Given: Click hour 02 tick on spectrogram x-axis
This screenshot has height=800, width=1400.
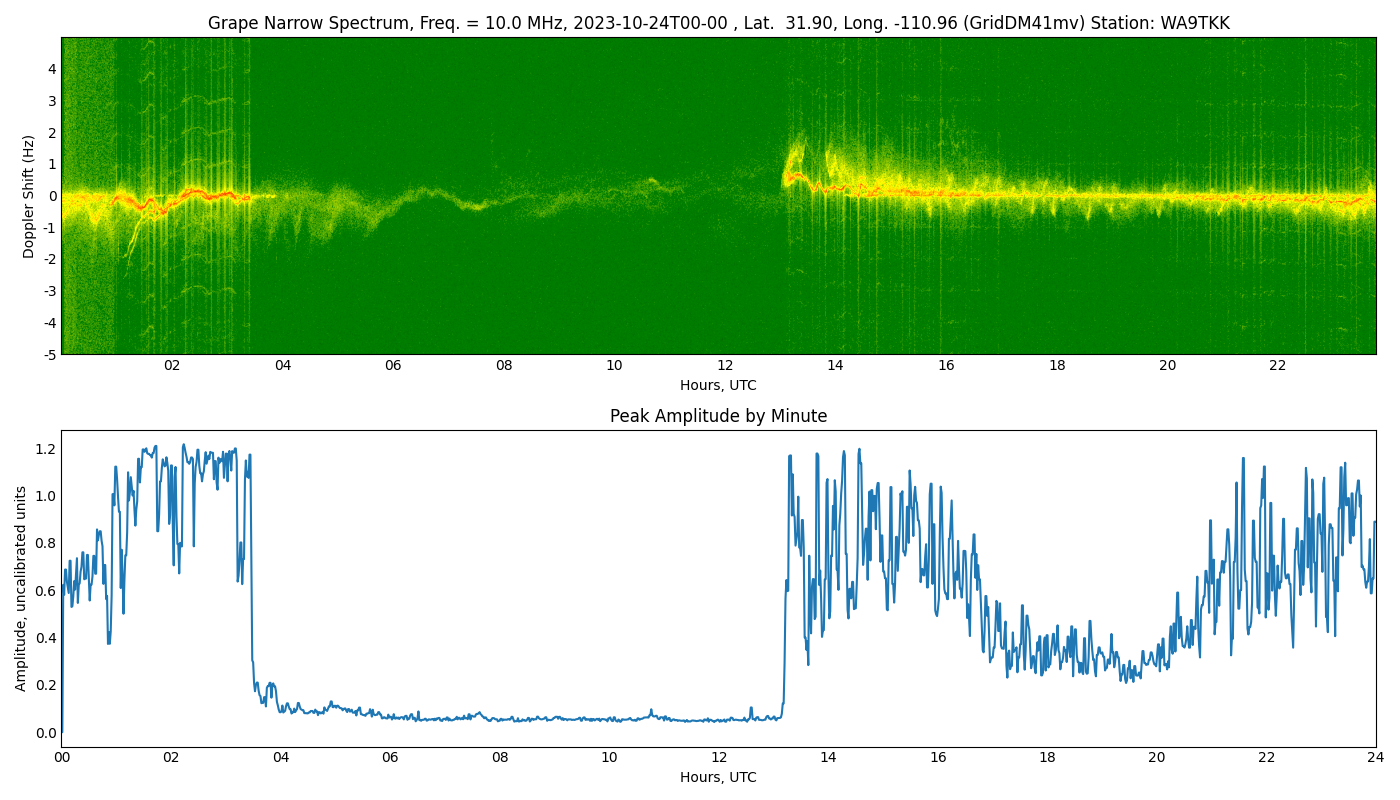Looking at the screenshot, I should tap(172, 366).
